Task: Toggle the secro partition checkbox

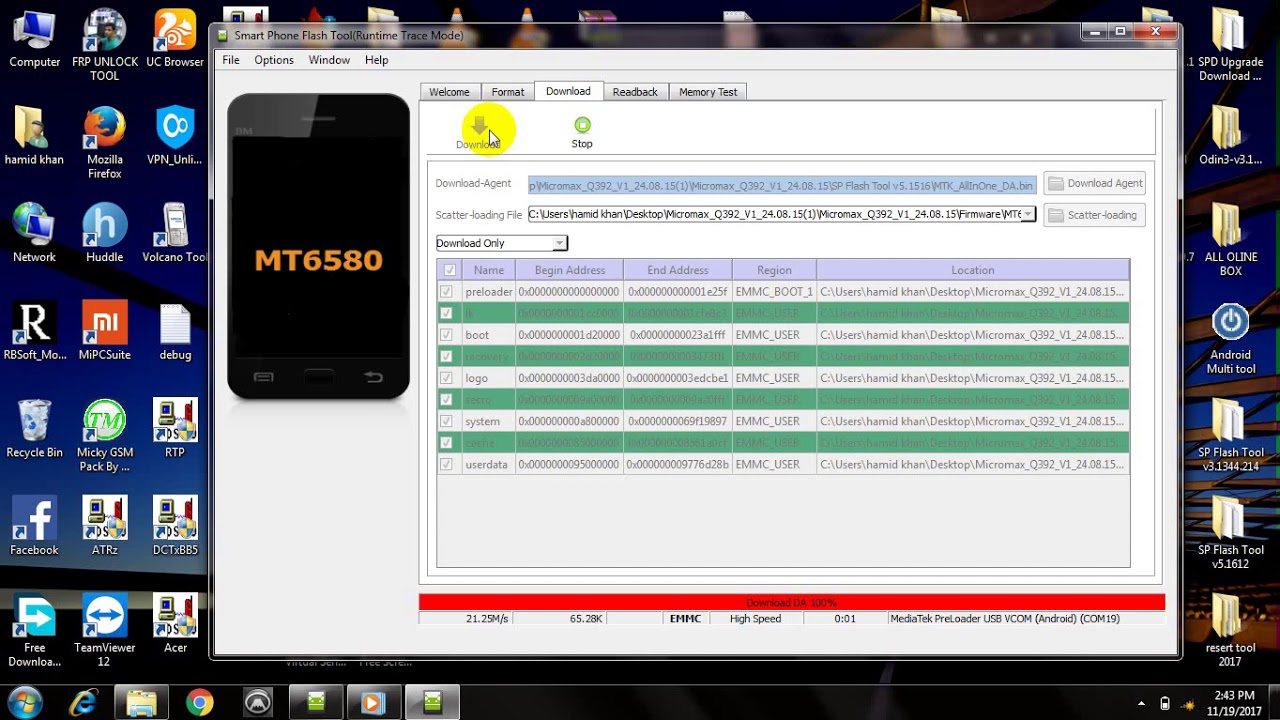Action: (x=446, y=399)
